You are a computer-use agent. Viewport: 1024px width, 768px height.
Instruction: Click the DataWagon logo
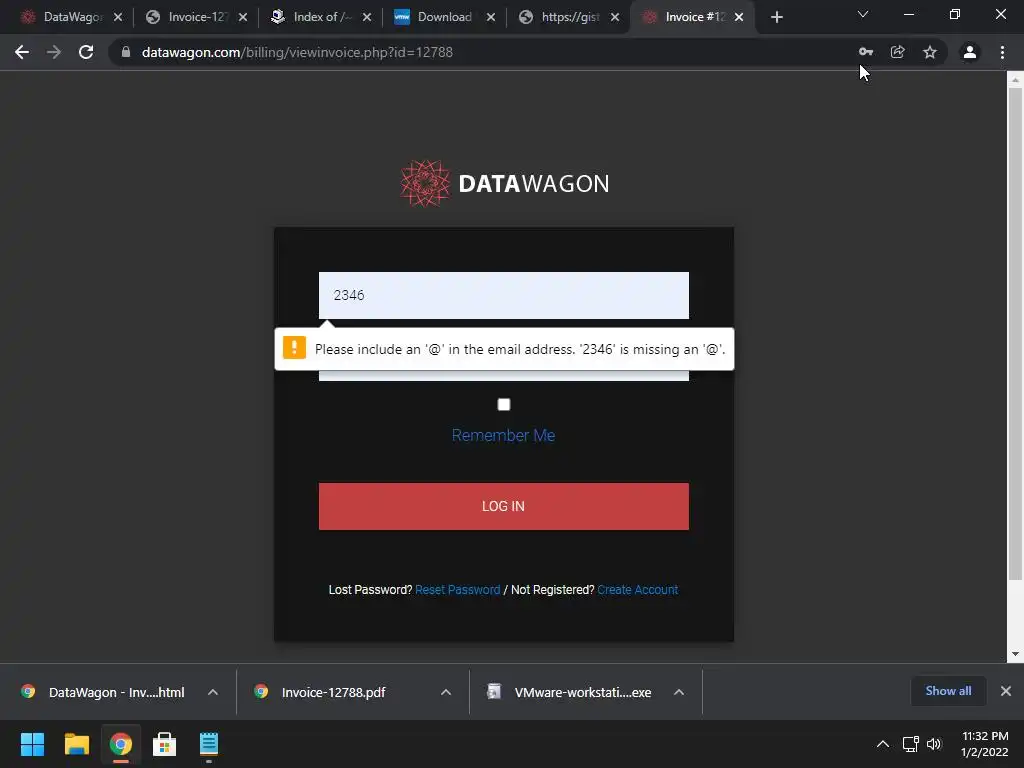point(504,184)
